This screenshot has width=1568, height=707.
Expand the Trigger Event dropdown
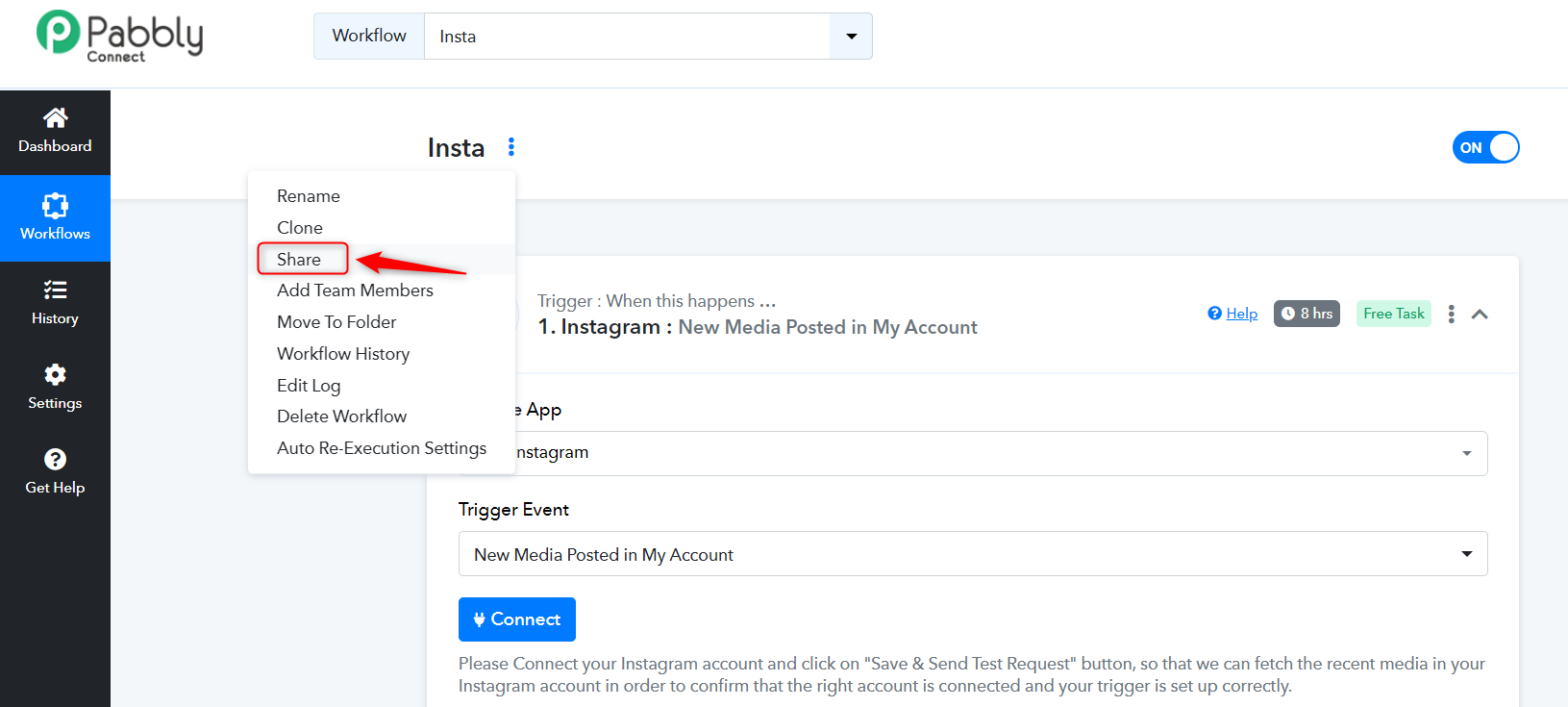click(973, 554)
